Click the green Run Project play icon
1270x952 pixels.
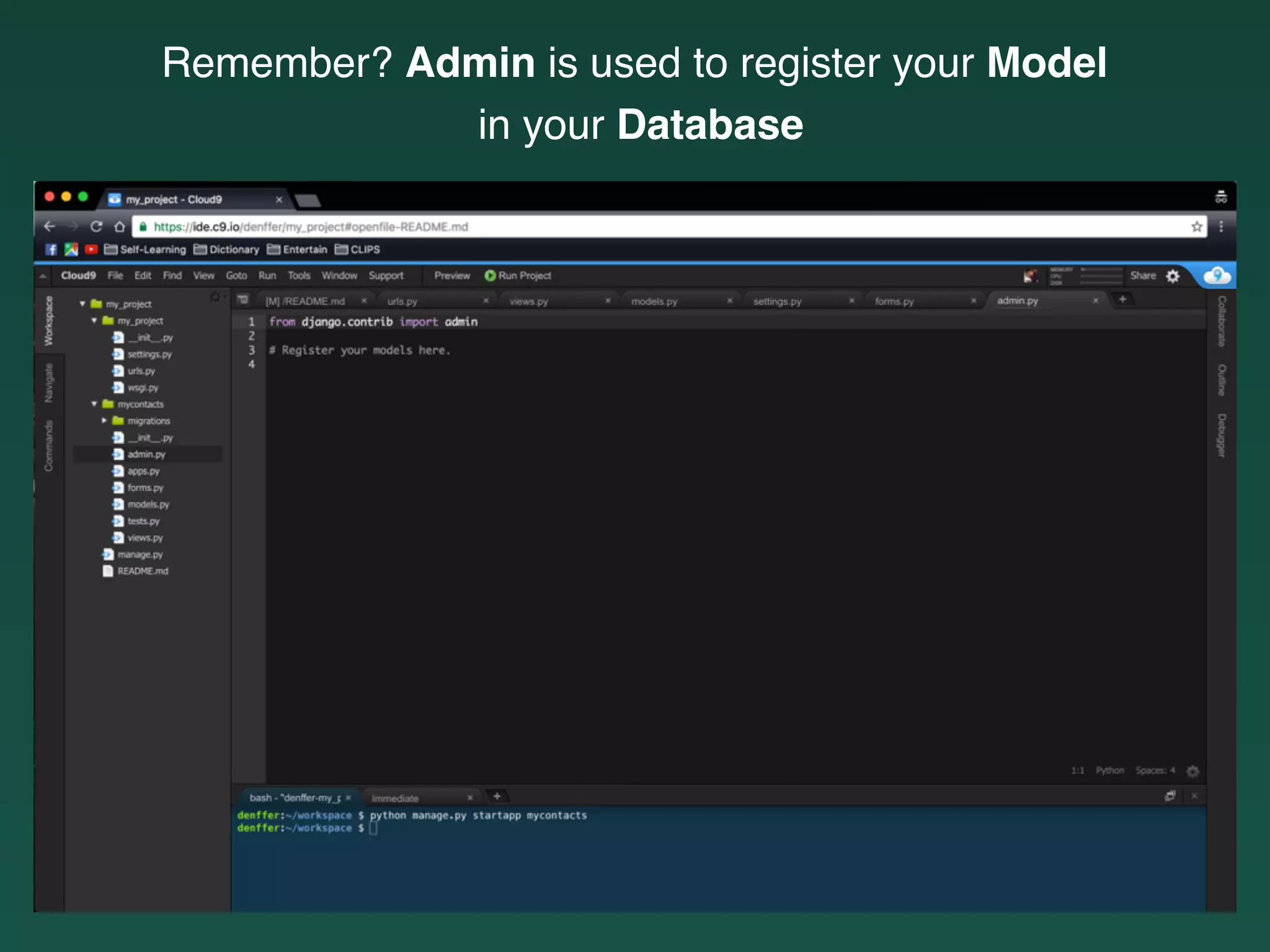click(490, 276)
